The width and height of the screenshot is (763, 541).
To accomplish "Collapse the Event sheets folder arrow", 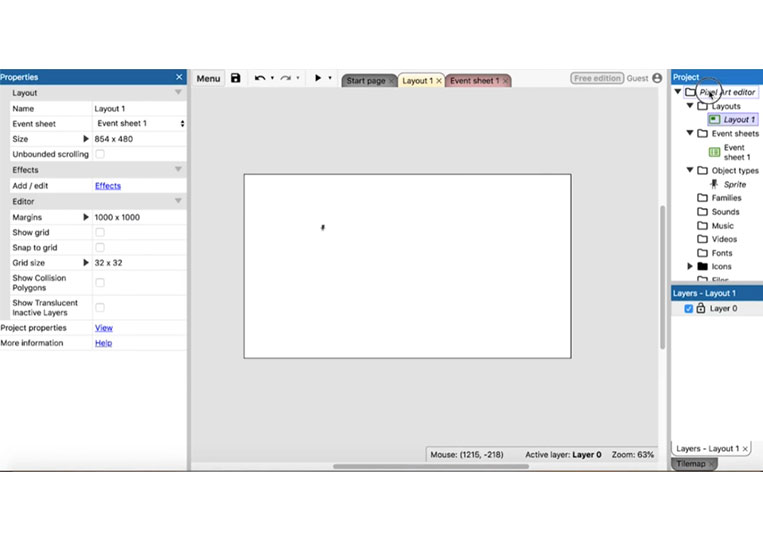I will (x=690, y=133).
